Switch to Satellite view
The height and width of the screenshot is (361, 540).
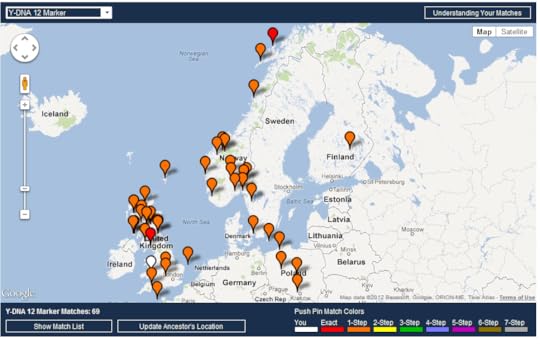click(514, 32)
